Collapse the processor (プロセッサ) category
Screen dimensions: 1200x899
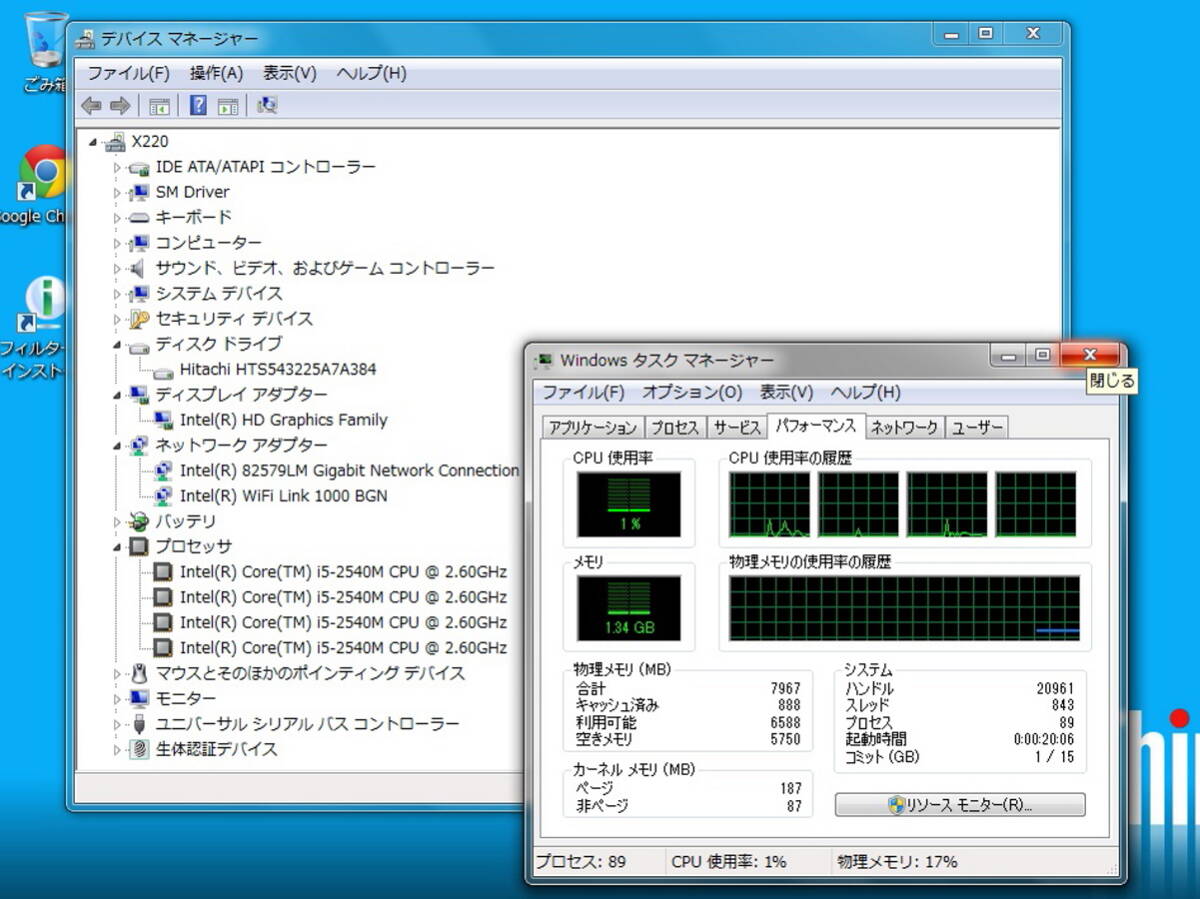point(117,547)
